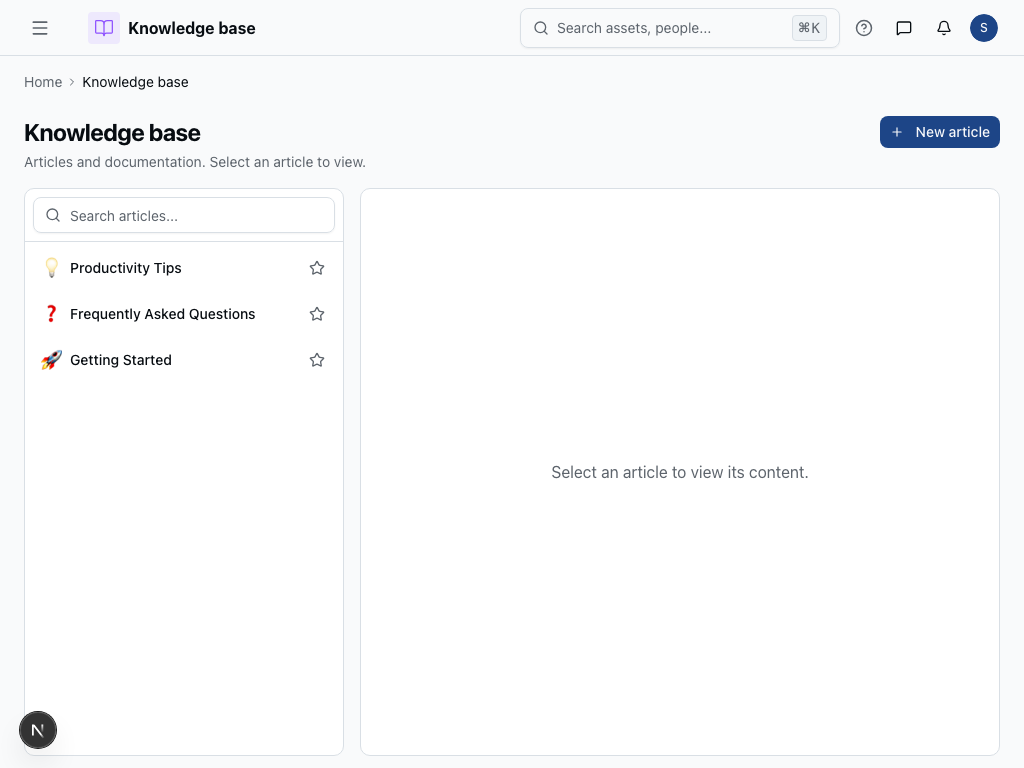Click the ⌘K shortcut badge
The width and height of the screenshot is (1024, 768).
coord(809,28)
